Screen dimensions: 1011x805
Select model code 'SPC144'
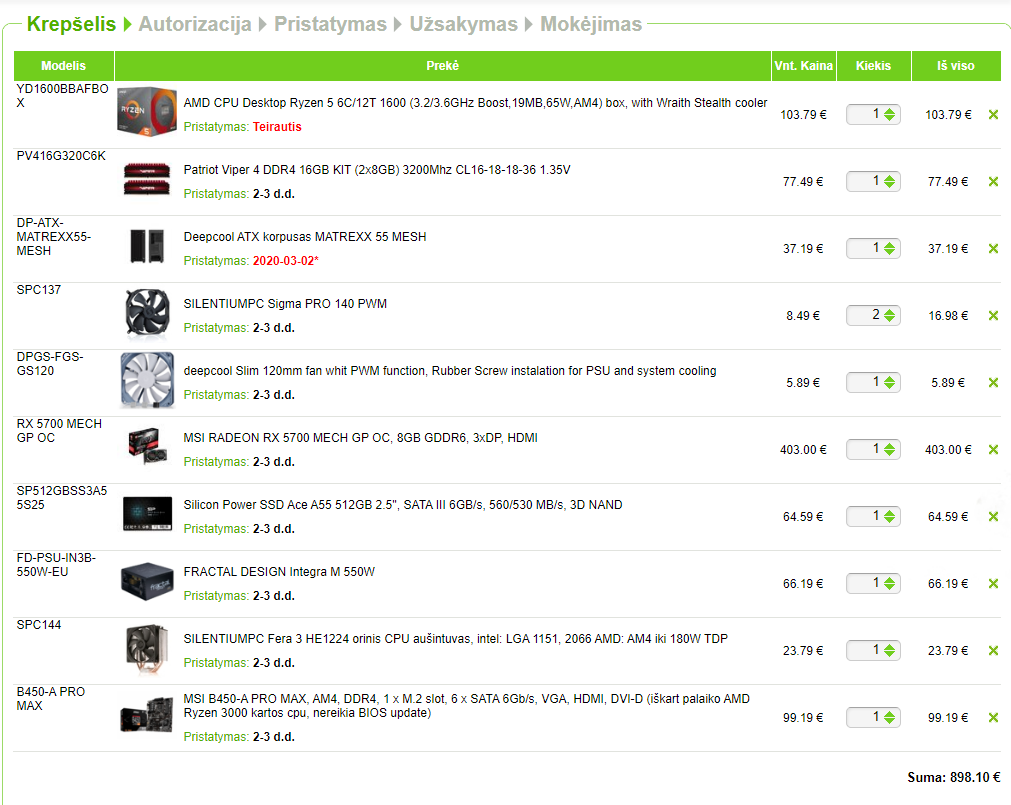coord(39,625)
